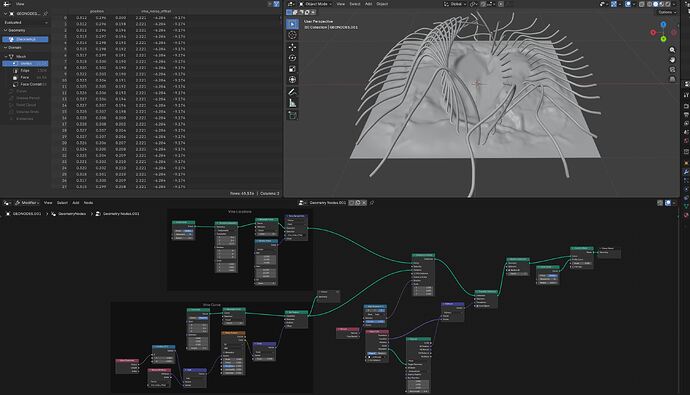Viewport: 690px width, 395px height.
Task: Click the green Y axis gizmo
Action: pyautogui.click(x=663, y=39)
